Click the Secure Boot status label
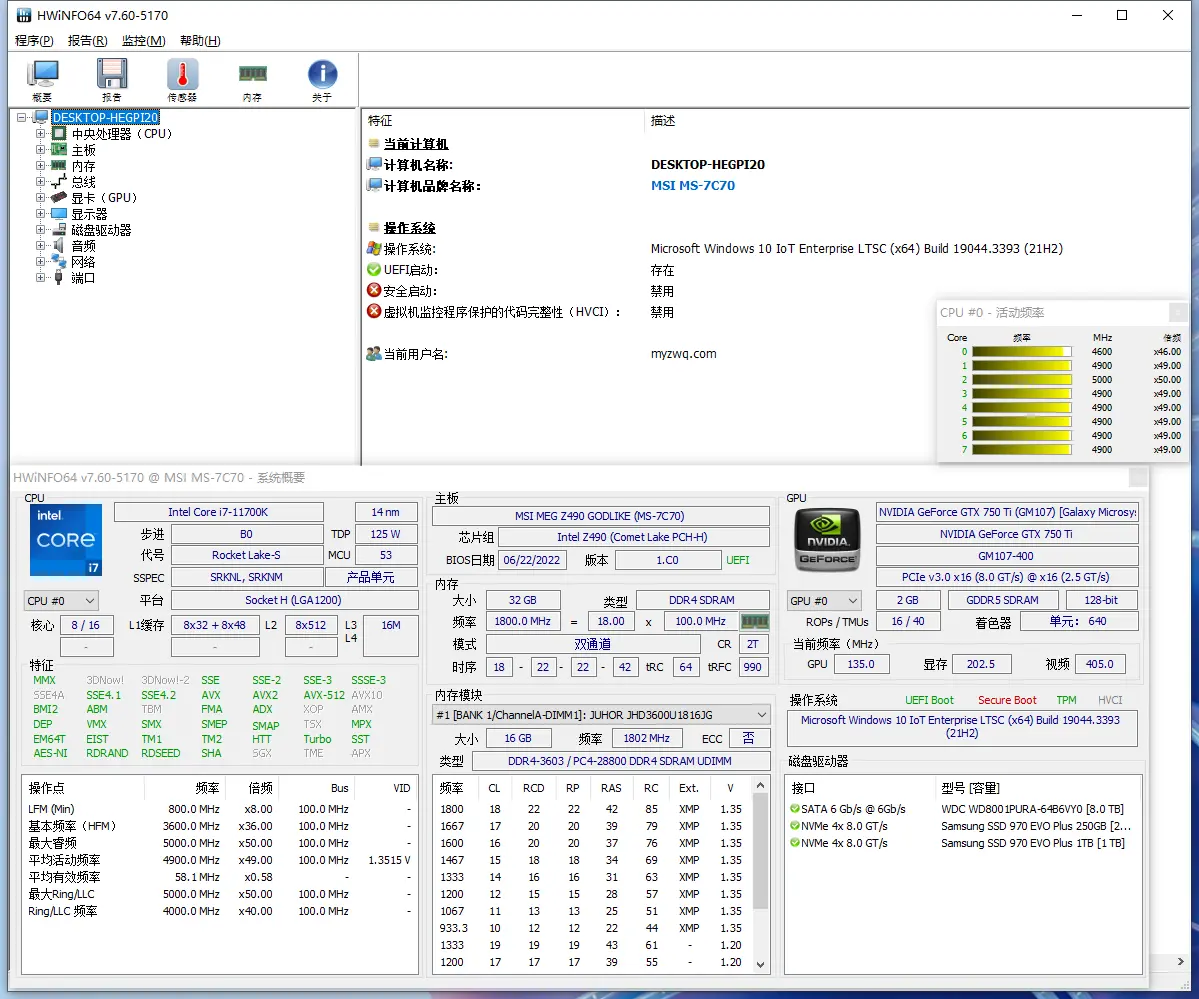The width and height of the screenshot is (1199, 999). click(x=1007, y=700)
